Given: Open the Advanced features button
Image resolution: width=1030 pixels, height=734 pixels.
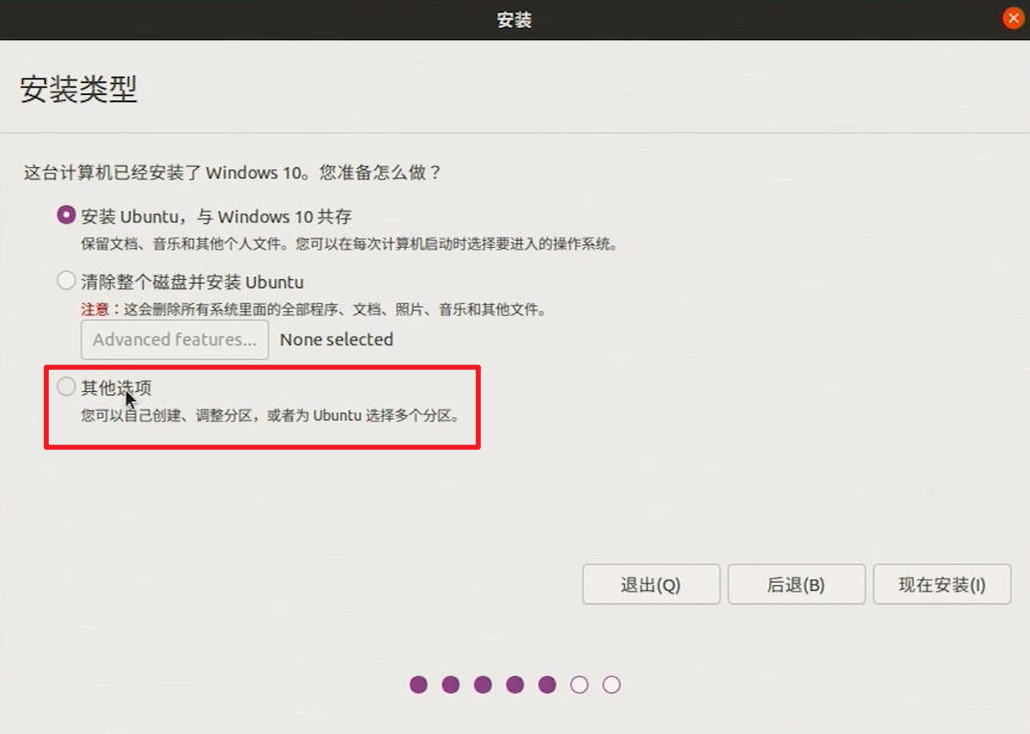Looking at the screenshot, I should pos(175,340).
